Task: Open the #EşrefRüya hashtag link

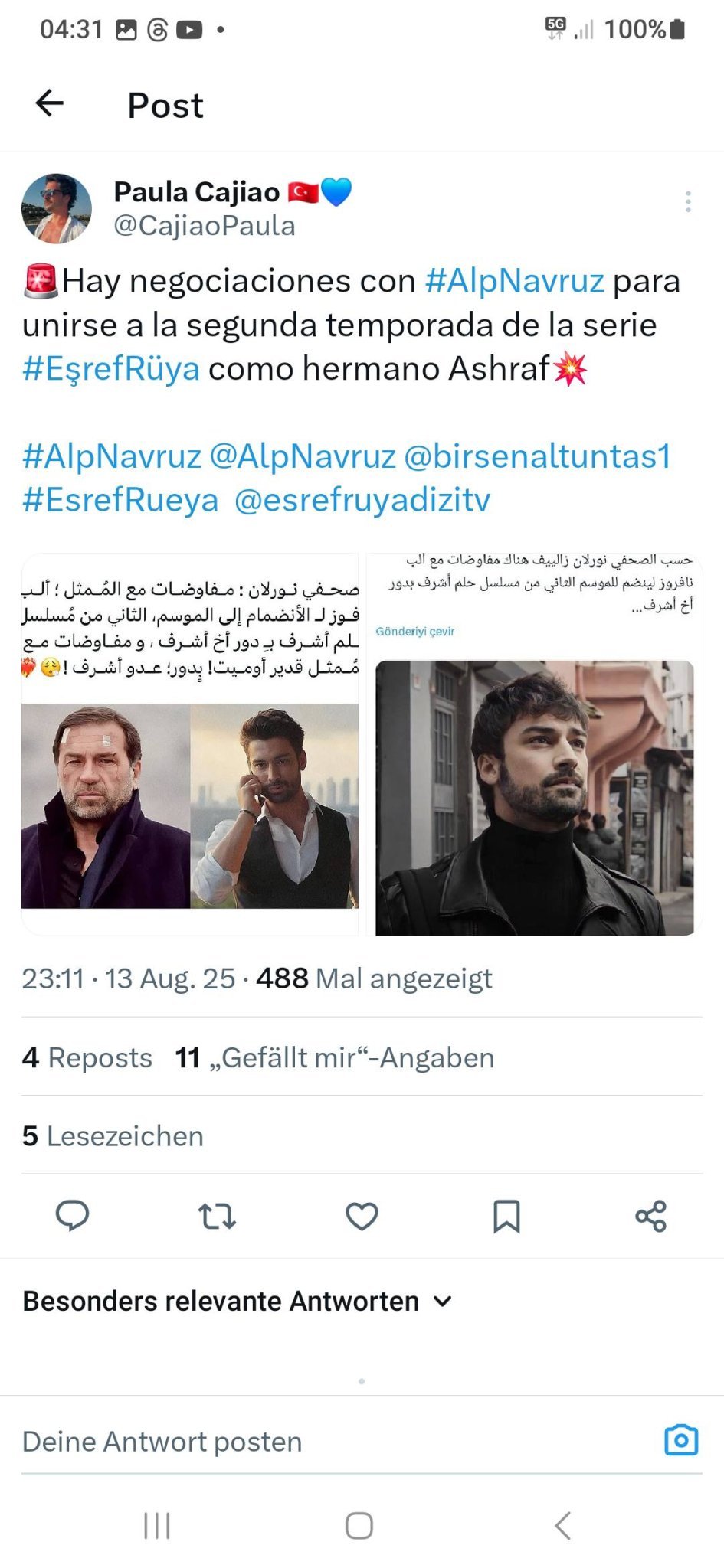Action: coord(111,368)
